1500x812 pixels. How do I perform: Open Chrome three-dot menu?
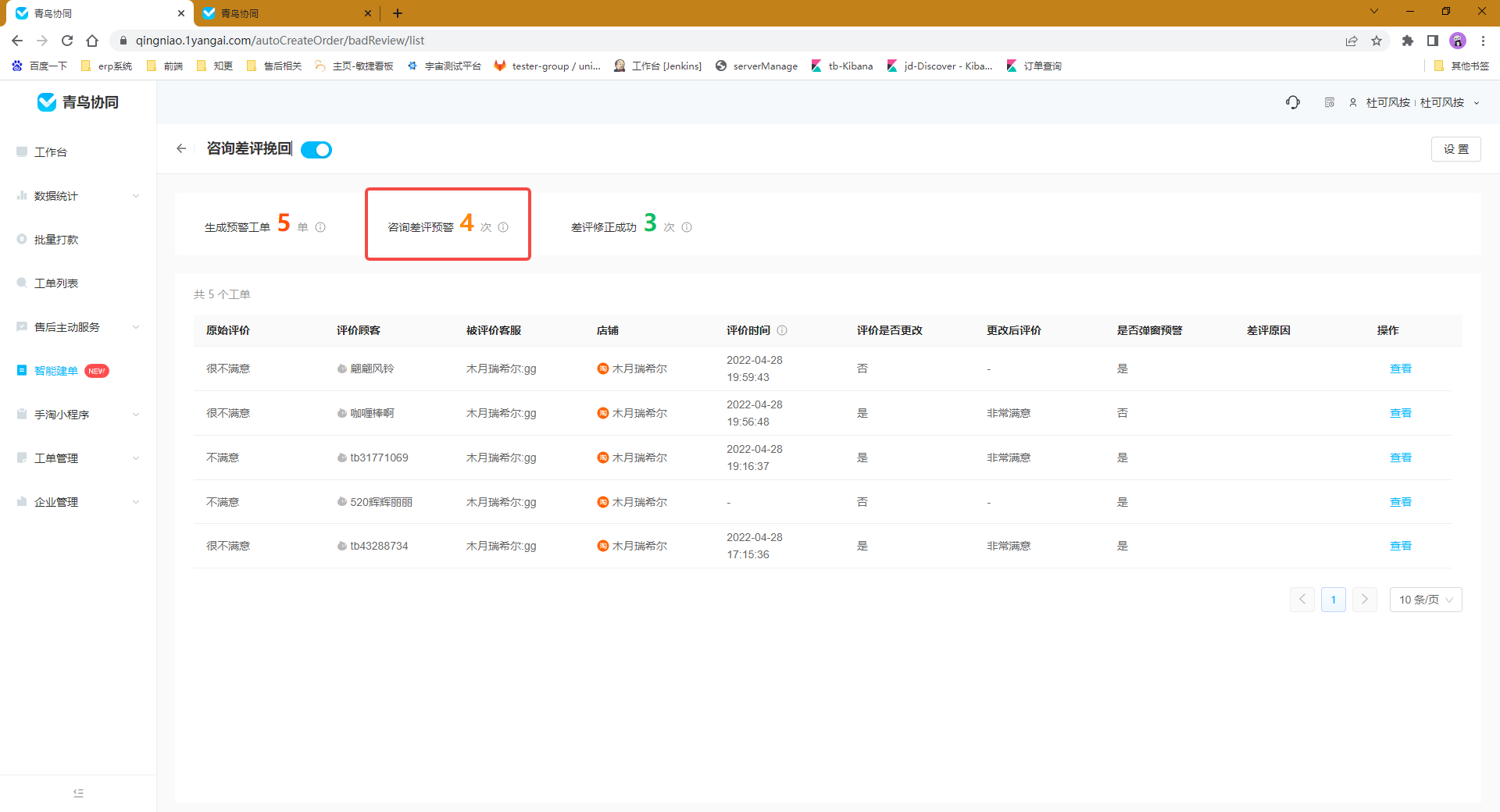pyautogui.click(x=1483, y=41)
